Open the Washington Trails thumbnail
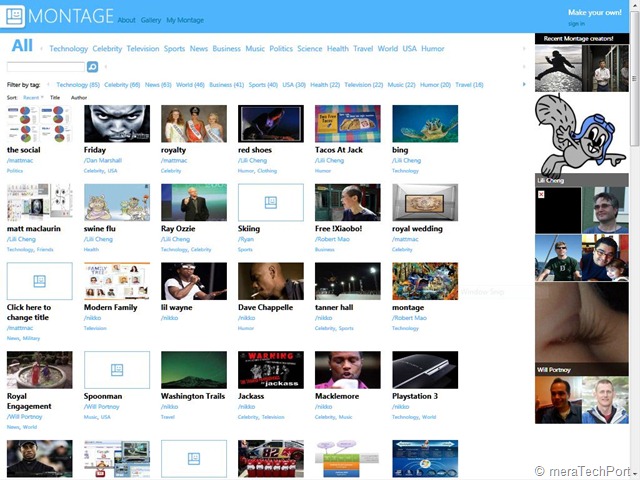640x480 pixels. click(194, 370)
